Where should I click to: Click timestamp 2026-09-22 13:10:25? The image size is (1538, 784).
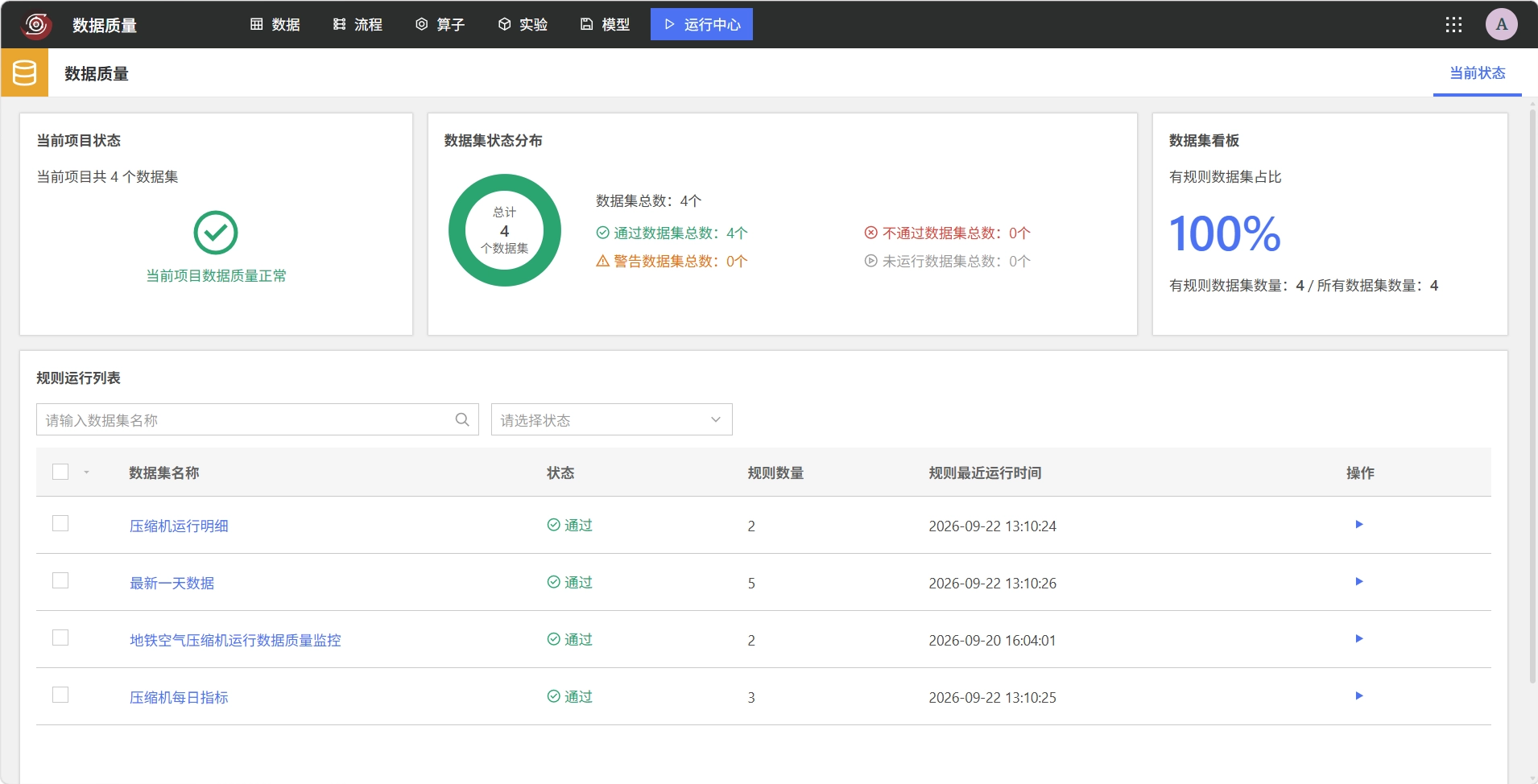(992, 698)
